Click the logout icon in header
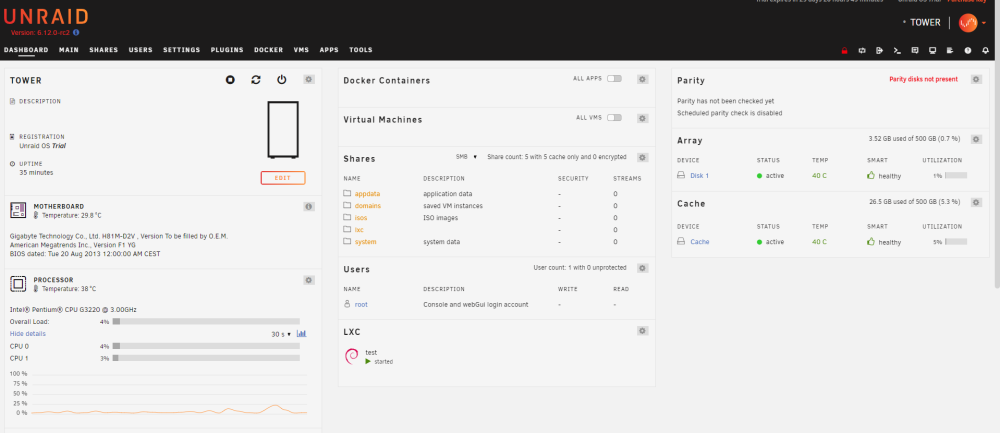1000x433 pixels. pyautogui.click(x=879, y=50)
